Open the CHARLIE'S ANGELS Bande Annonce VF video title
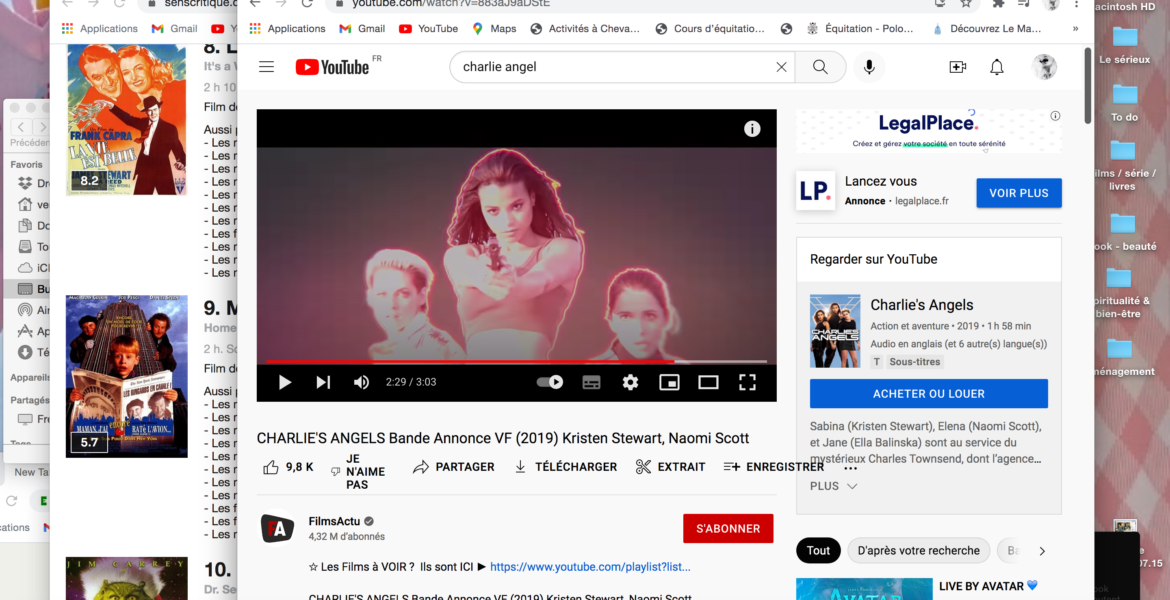 coord(503,438)
